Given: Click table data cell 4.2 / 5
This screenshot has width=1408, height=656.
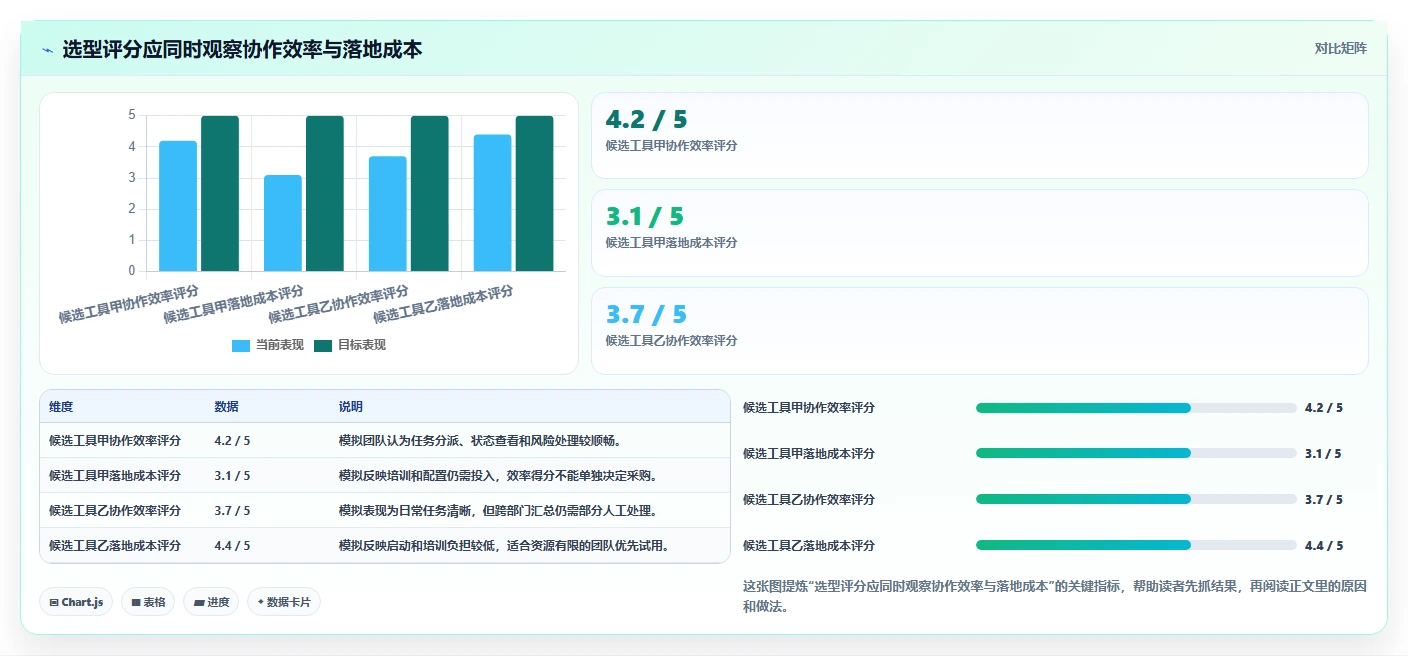Looking at the screenshot, I should click(232, 440).
